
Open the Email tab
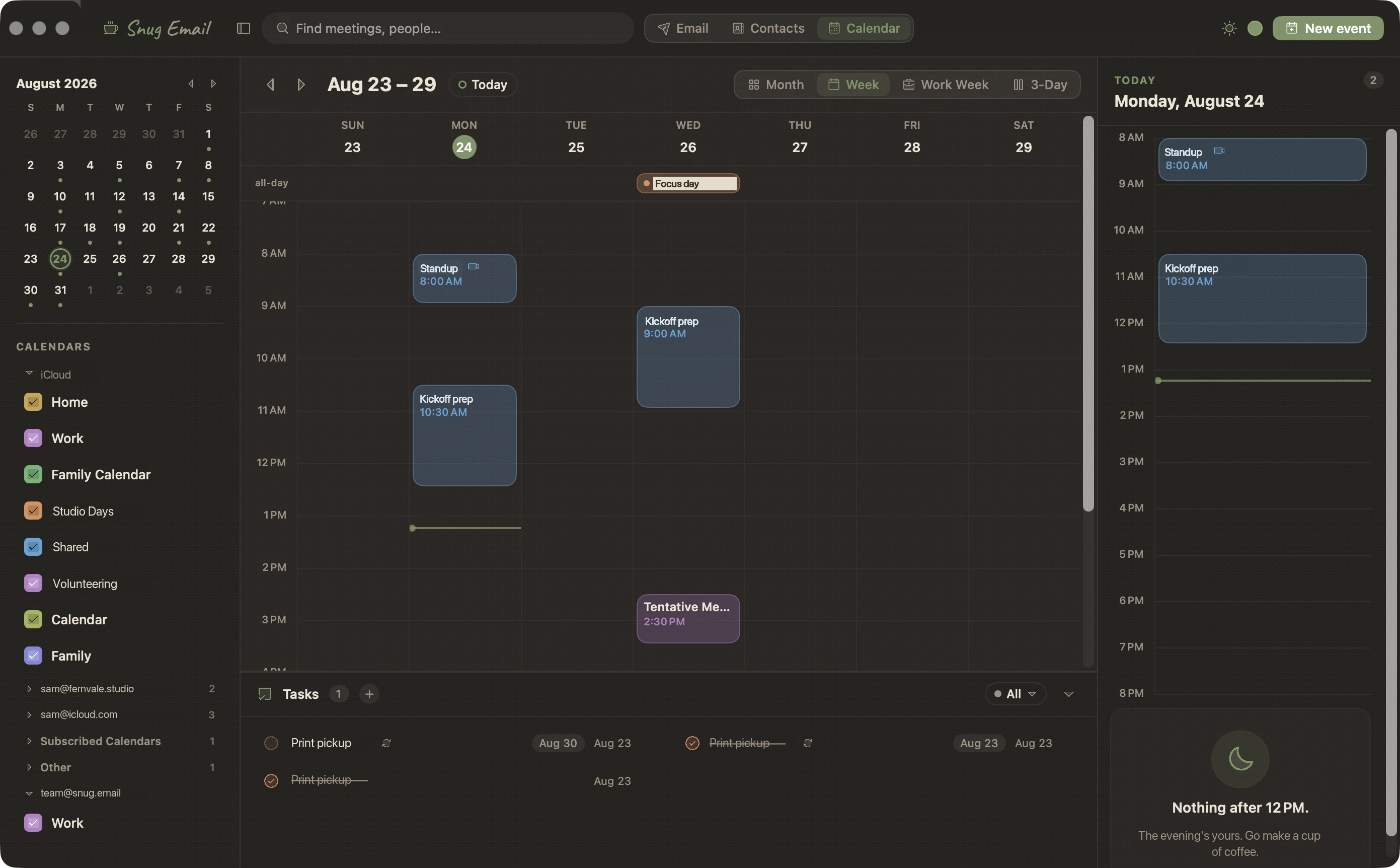click(683, 28)
